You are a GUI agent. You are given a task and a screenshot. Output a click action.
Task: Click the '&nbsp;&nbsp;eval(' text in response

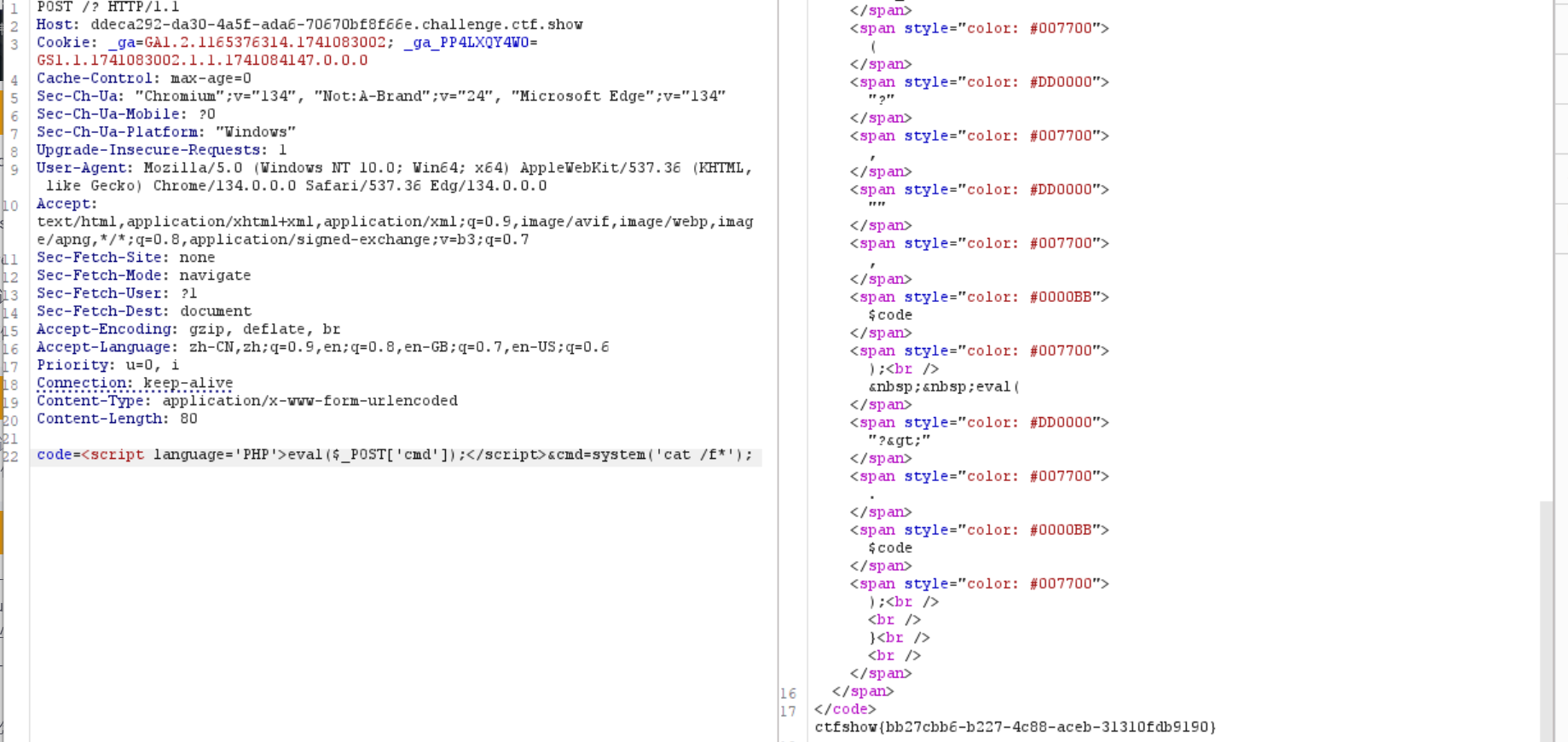point(944,386)
